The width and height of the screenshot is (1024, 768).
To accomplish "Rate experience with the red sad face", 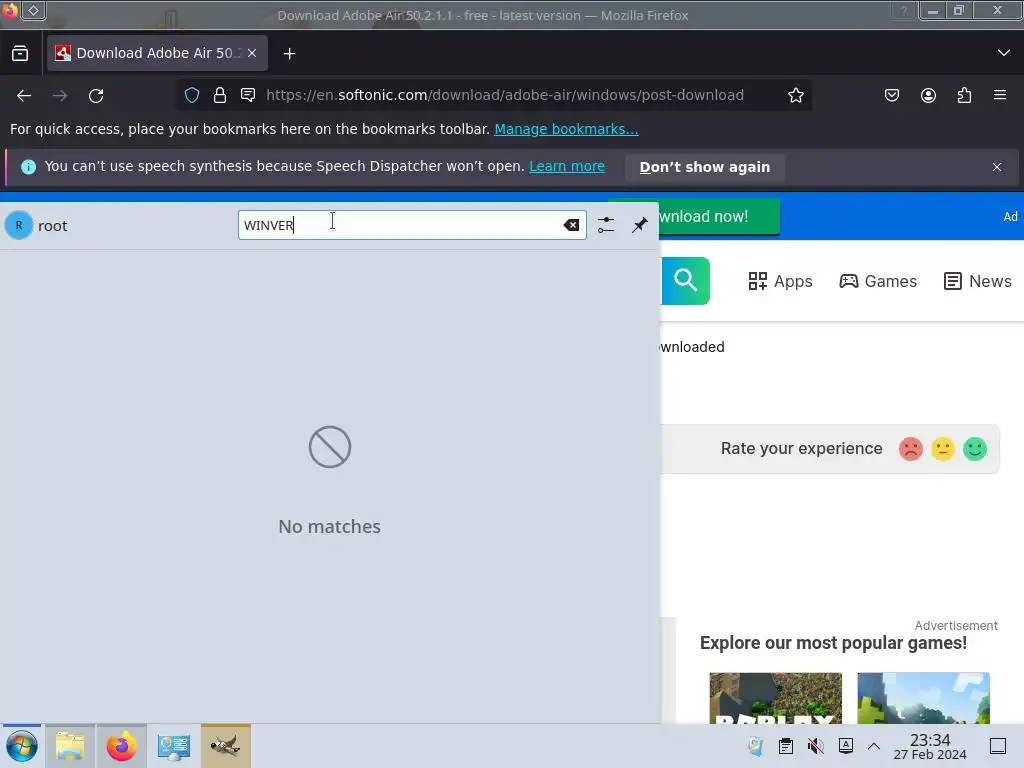I will (x=911, y=449).
